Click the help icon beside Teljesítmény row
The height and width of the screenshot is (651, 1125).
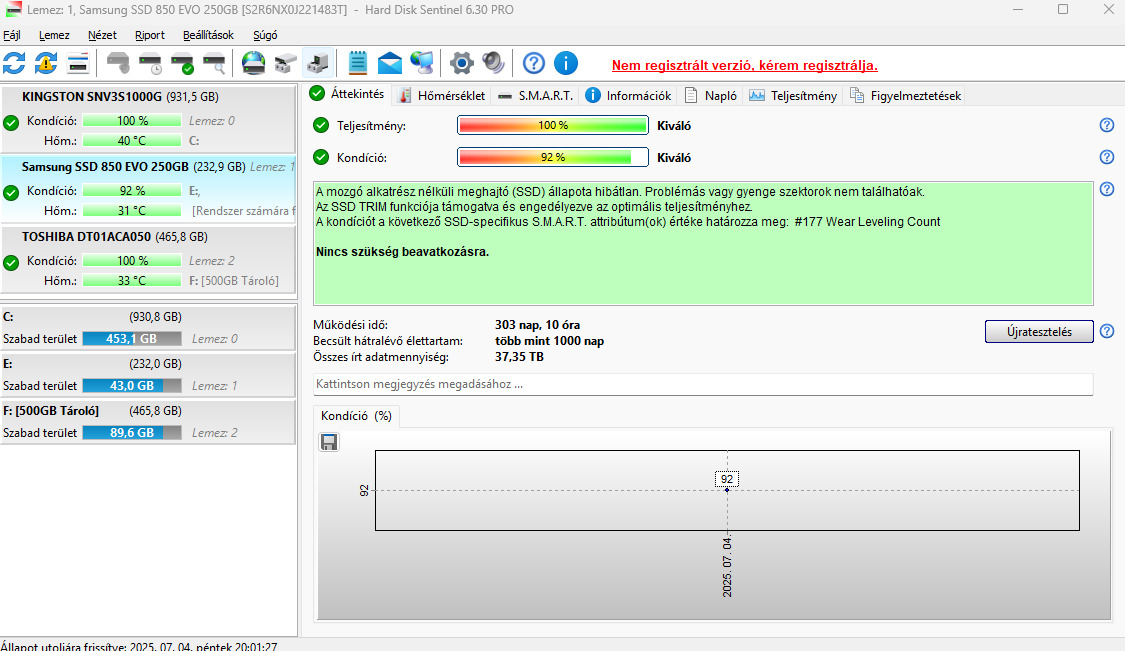(x=1106, y=126)
